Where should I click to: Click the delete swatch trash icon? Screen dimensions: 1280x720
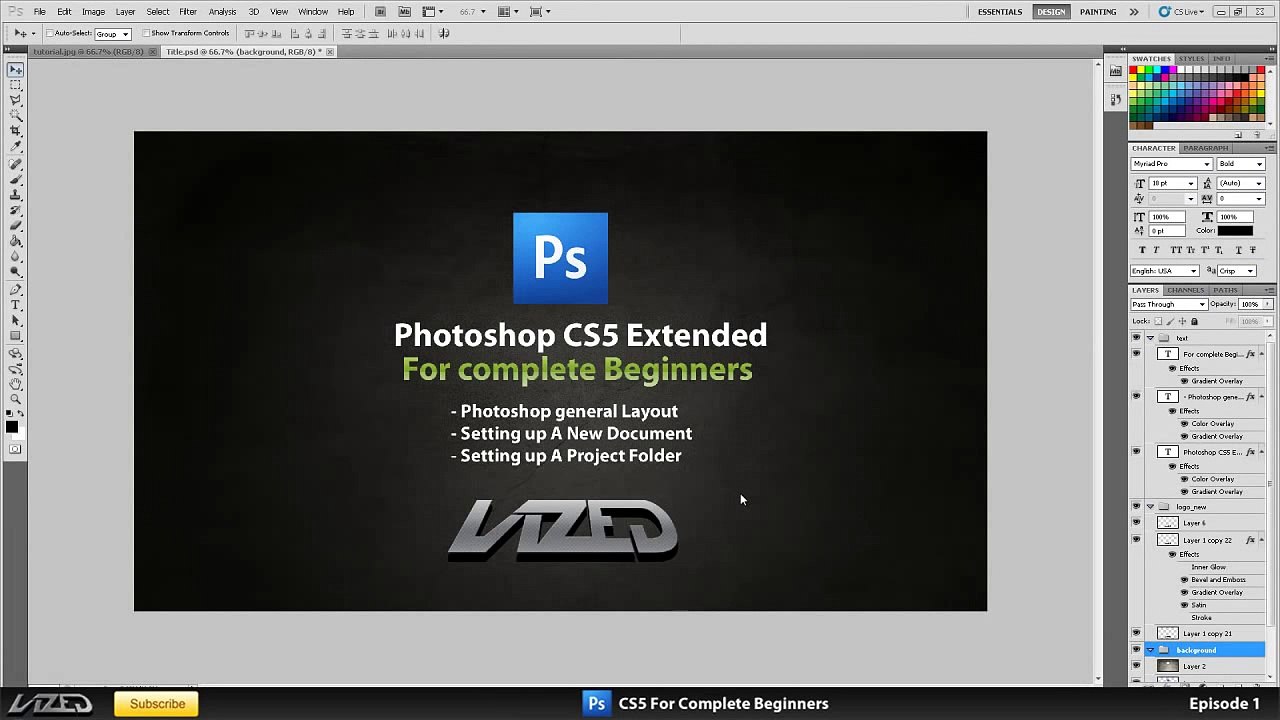(x=1257, y=135)
